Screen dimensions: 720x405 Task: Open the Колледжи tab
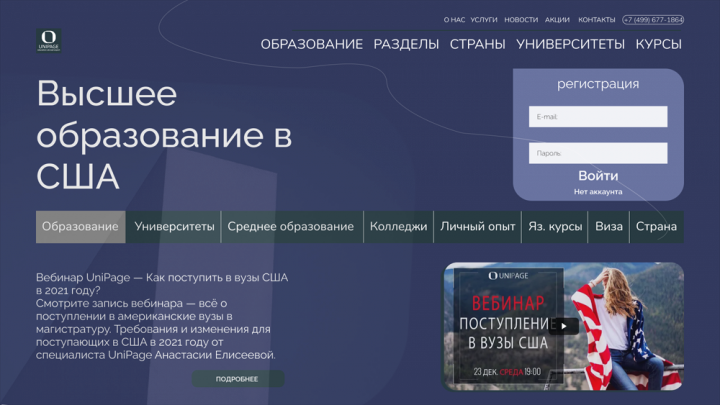point(398,227)
